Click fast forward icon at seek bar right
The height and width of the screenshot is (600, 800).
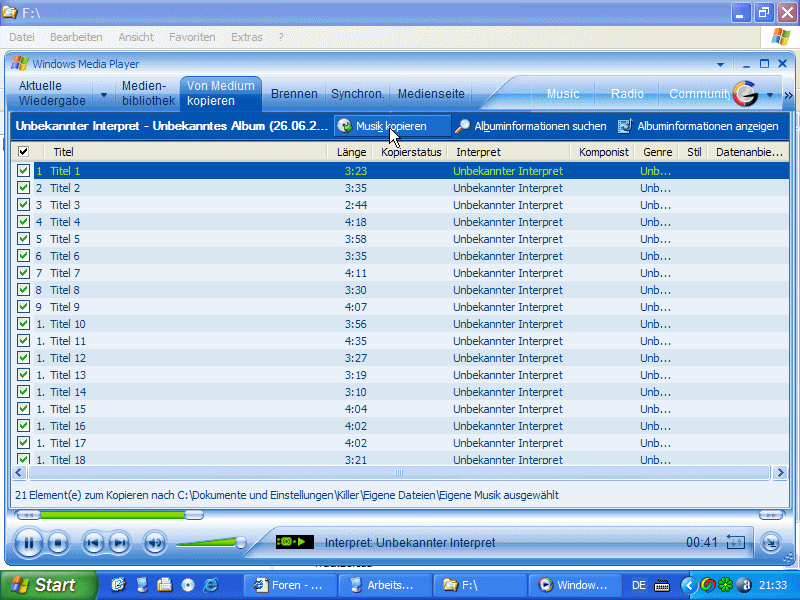(x=771, y=515)
